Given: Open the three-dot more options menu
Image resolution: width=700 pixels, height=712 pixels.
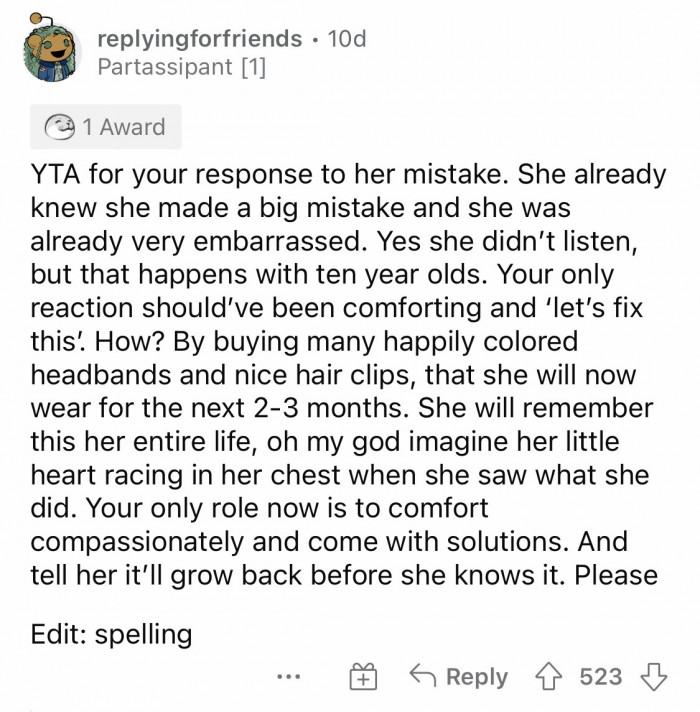Looking at the screenshot, I should [290, 677].
